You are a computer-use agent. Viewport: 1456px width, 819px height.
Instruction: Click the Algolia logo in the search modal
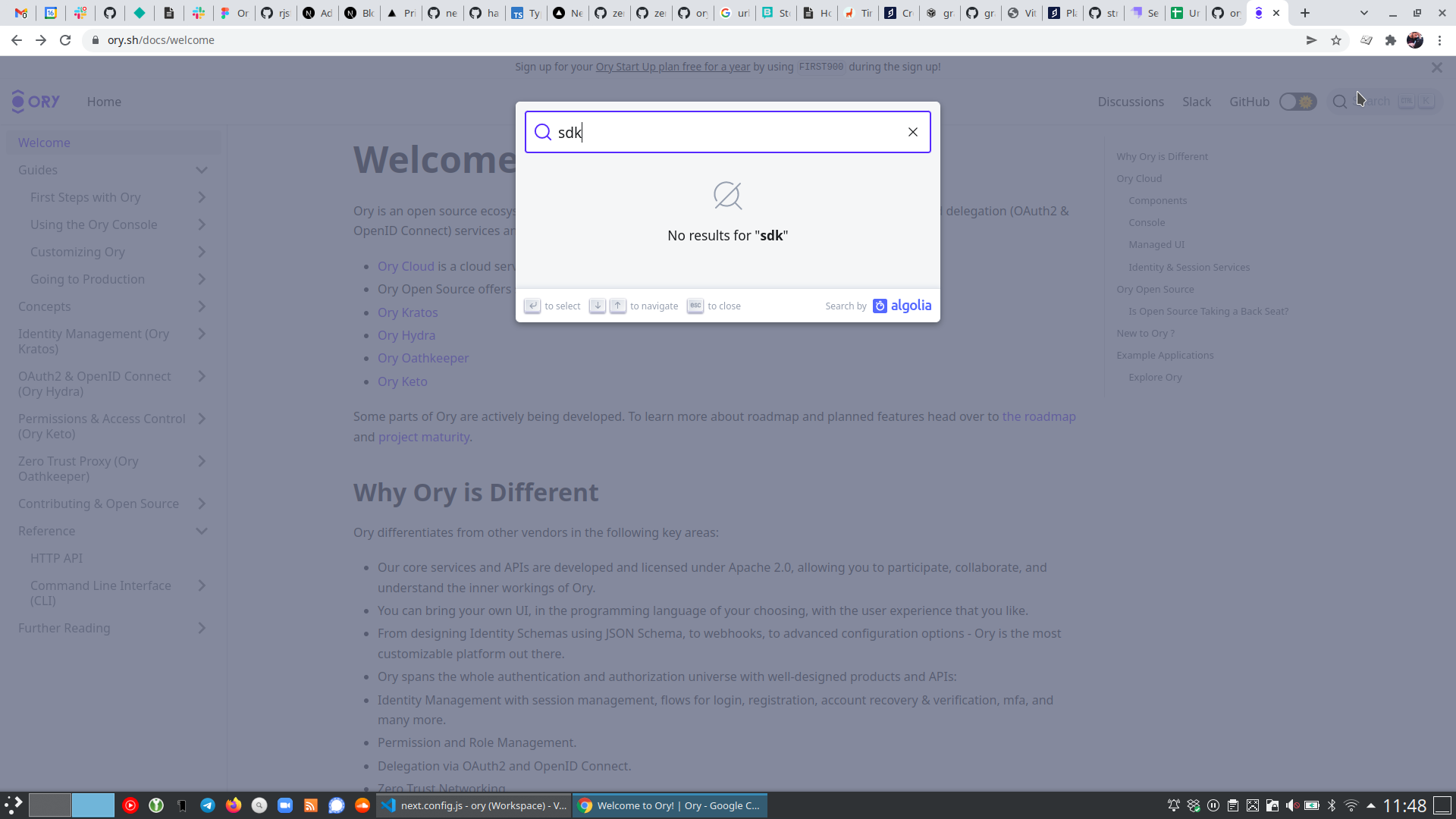tap(902, 306)
